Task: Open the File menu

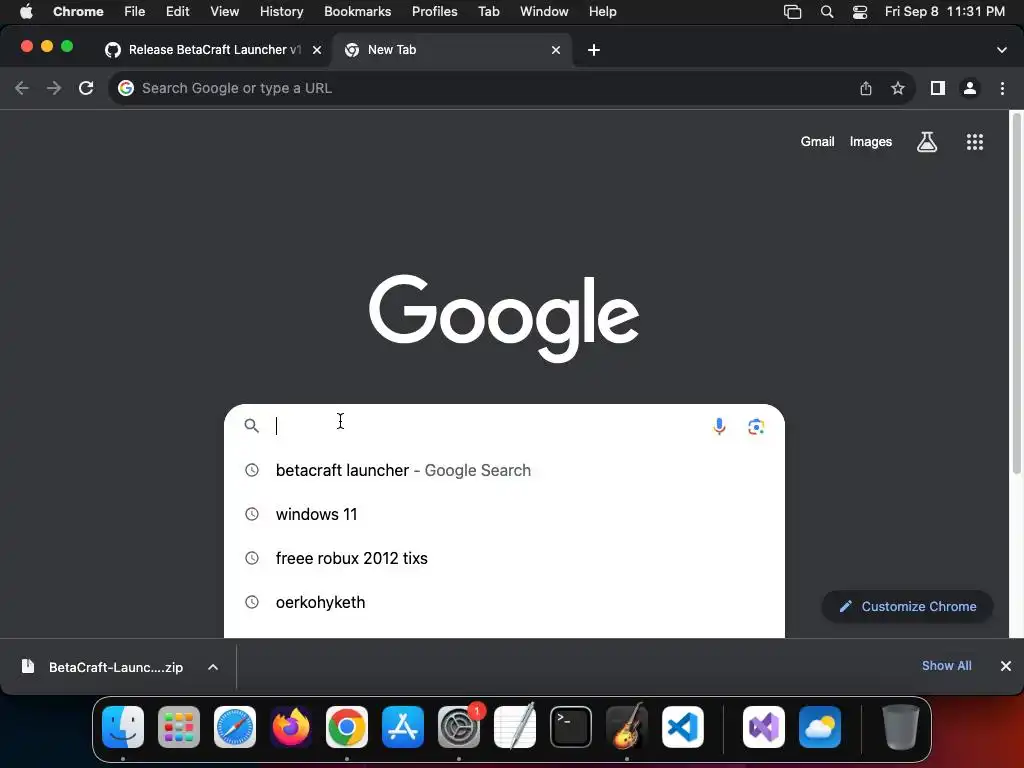Action: (135, 11)
